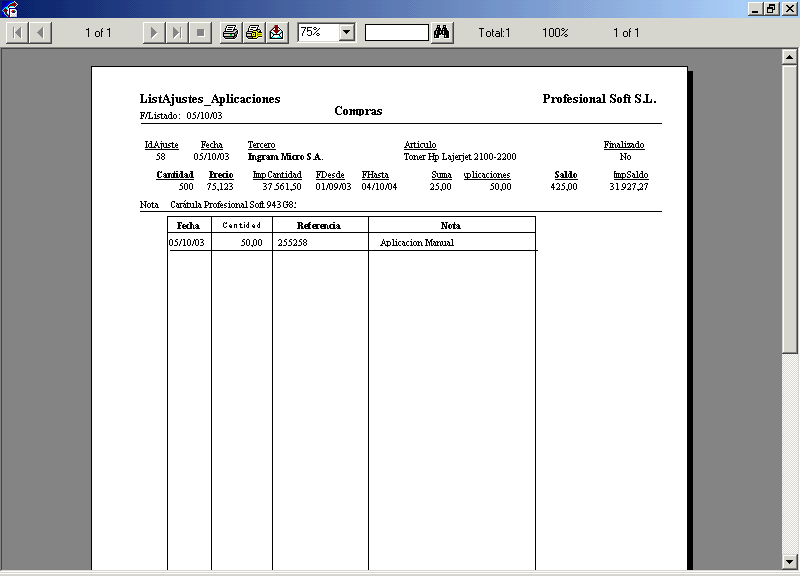Viewport: 800px width, 576px height.
Task: Click the binoculars search icon
Action: point(443,33)
